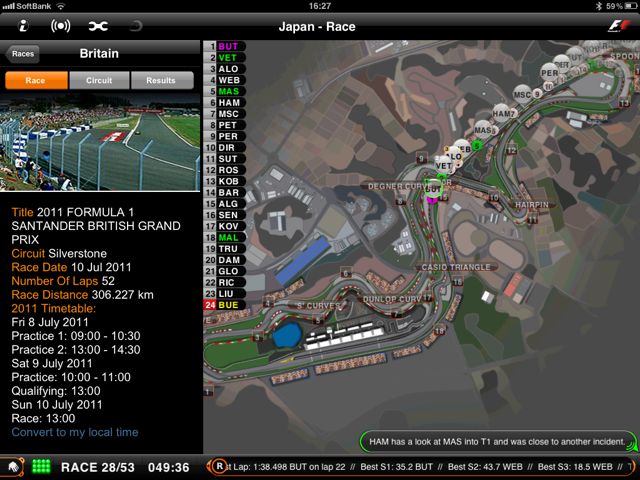Tap the first PER marker near MSC
Screen dimensions: 640x480
(x=549, y=73)
